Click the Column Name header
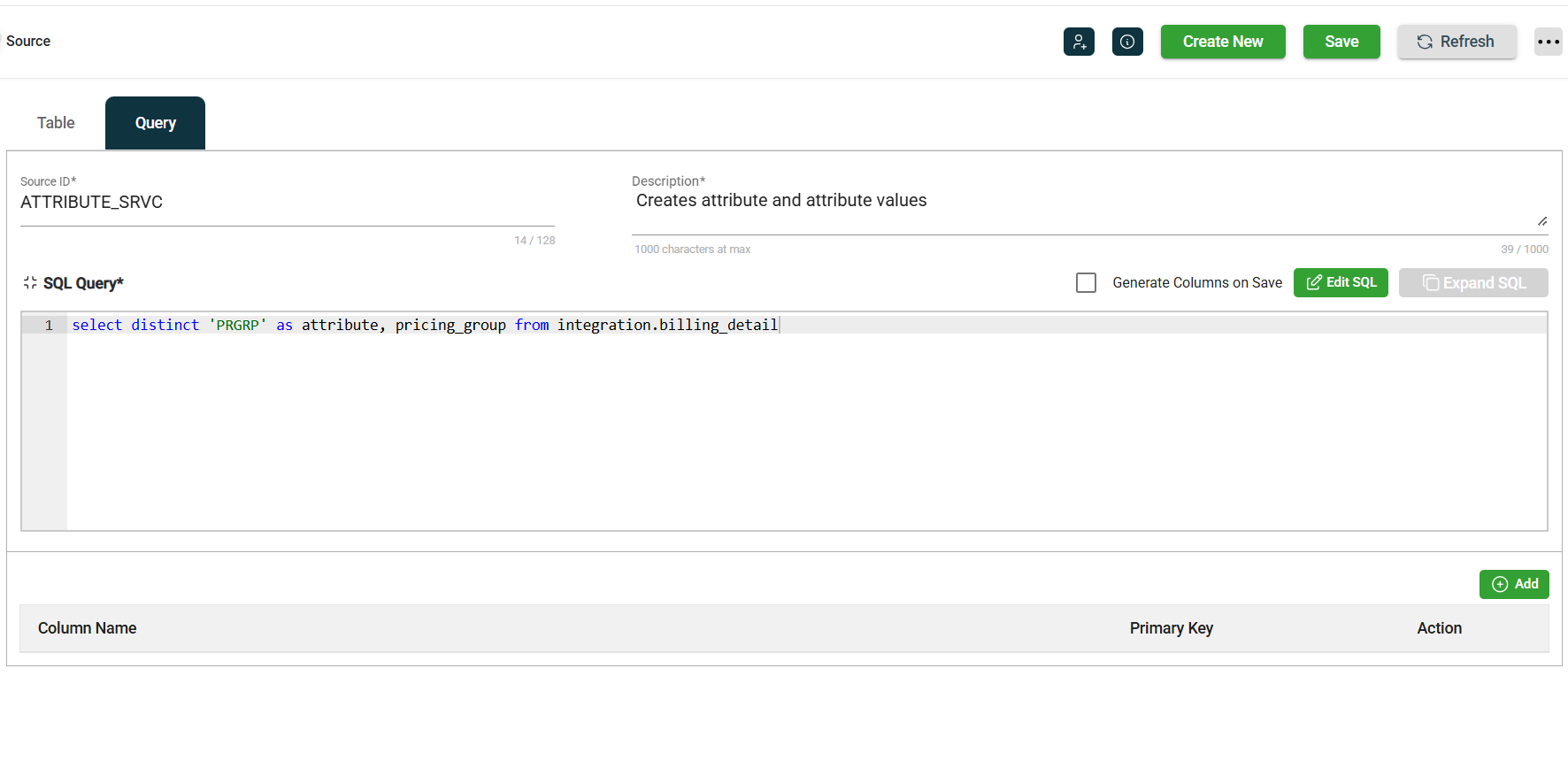The height and width of the screenshot is (776, 1568). [x=87, y=628]
